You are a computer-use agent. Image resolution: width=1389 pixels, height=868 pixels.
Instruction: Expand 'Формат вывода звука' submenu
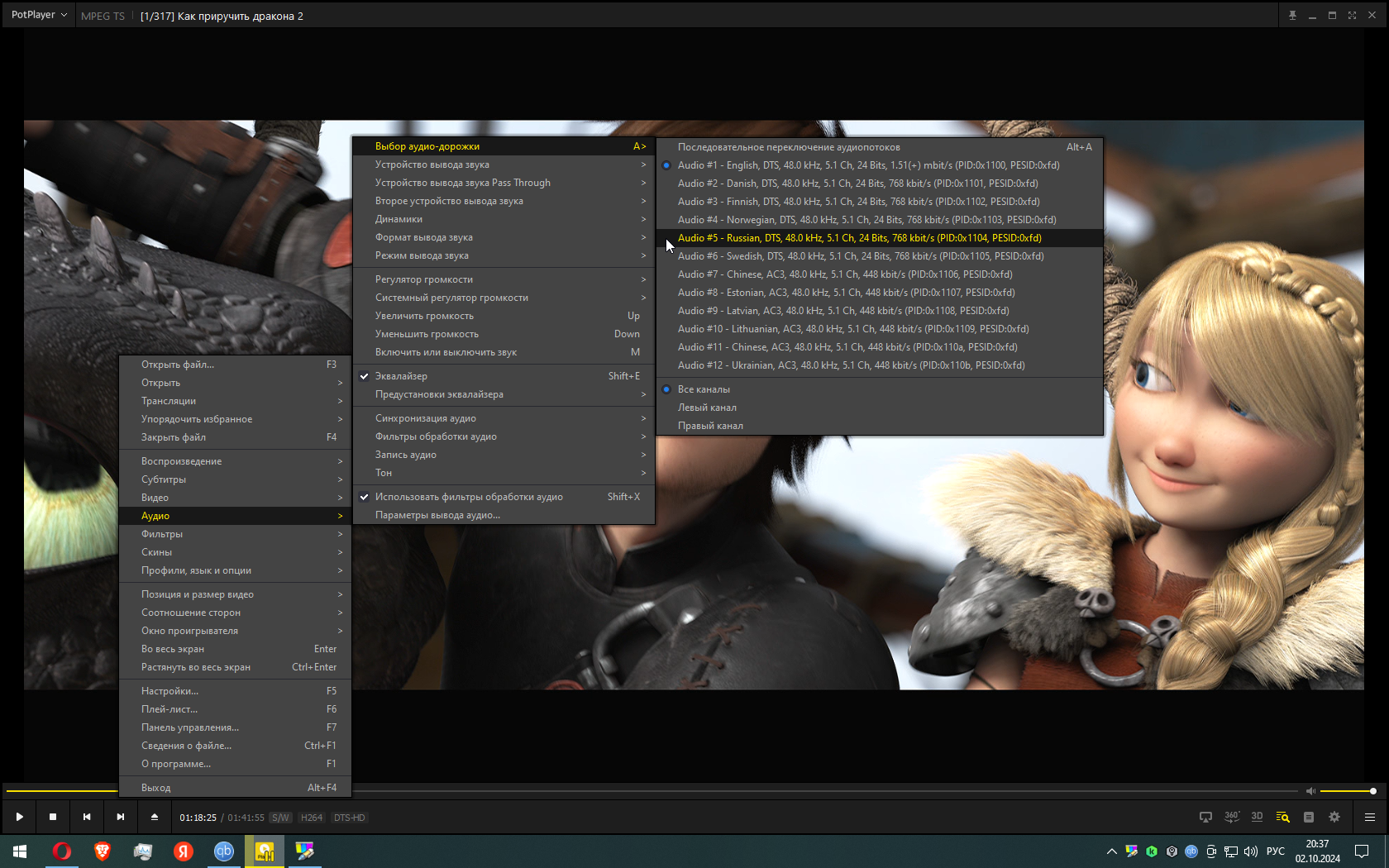(504, 237)
